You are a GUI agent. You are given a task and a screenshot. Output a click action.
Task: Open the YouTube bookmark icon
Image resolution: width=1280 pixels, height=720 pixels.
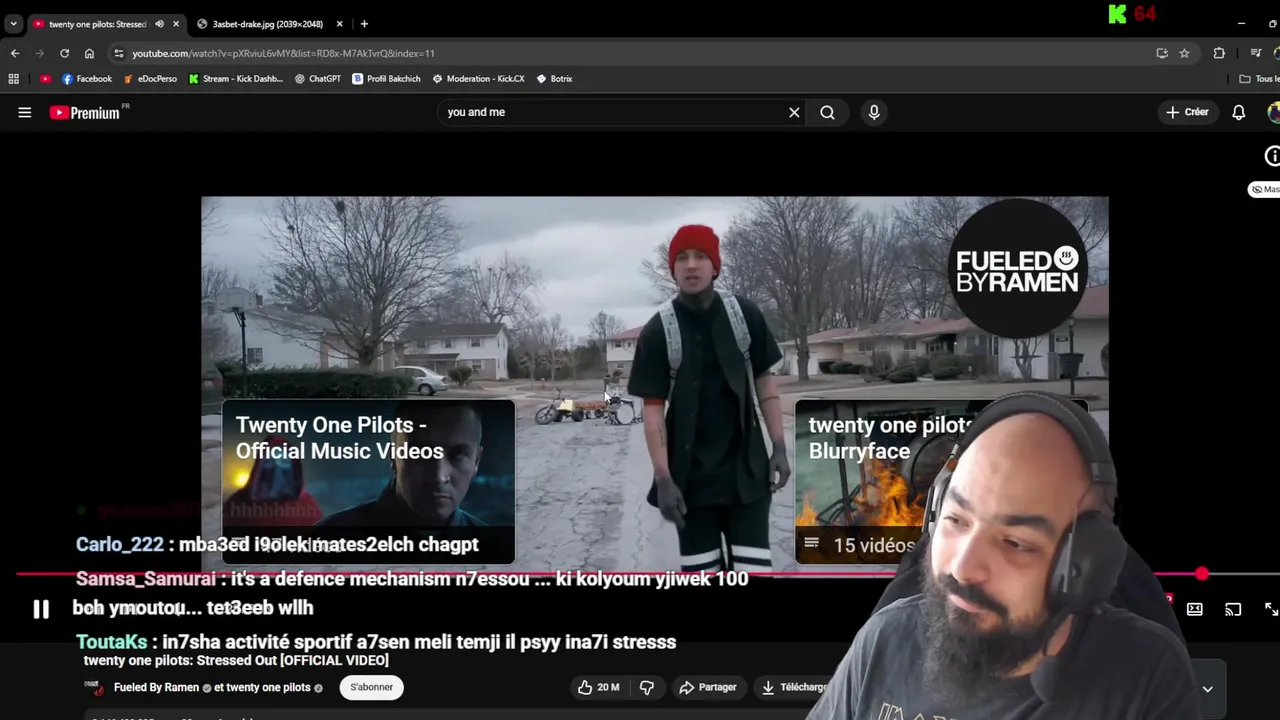click(45, 79)
